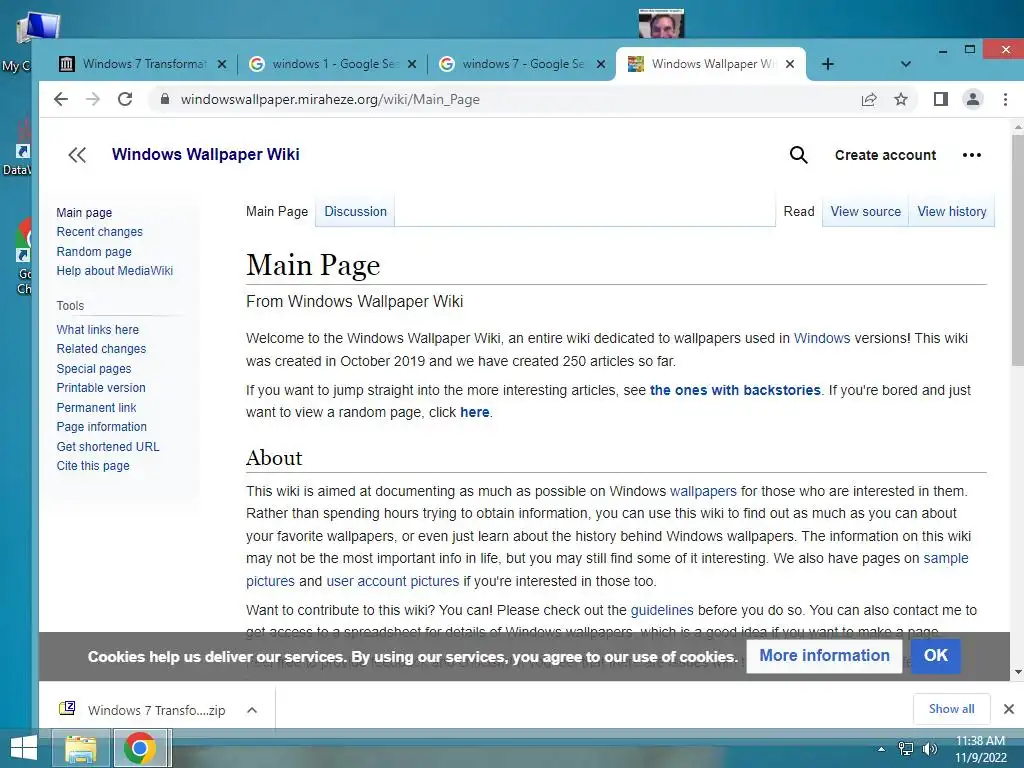Click the Chrome taskbar icon
This screenshot has width=1024, height=768.
tap(140, 748)
